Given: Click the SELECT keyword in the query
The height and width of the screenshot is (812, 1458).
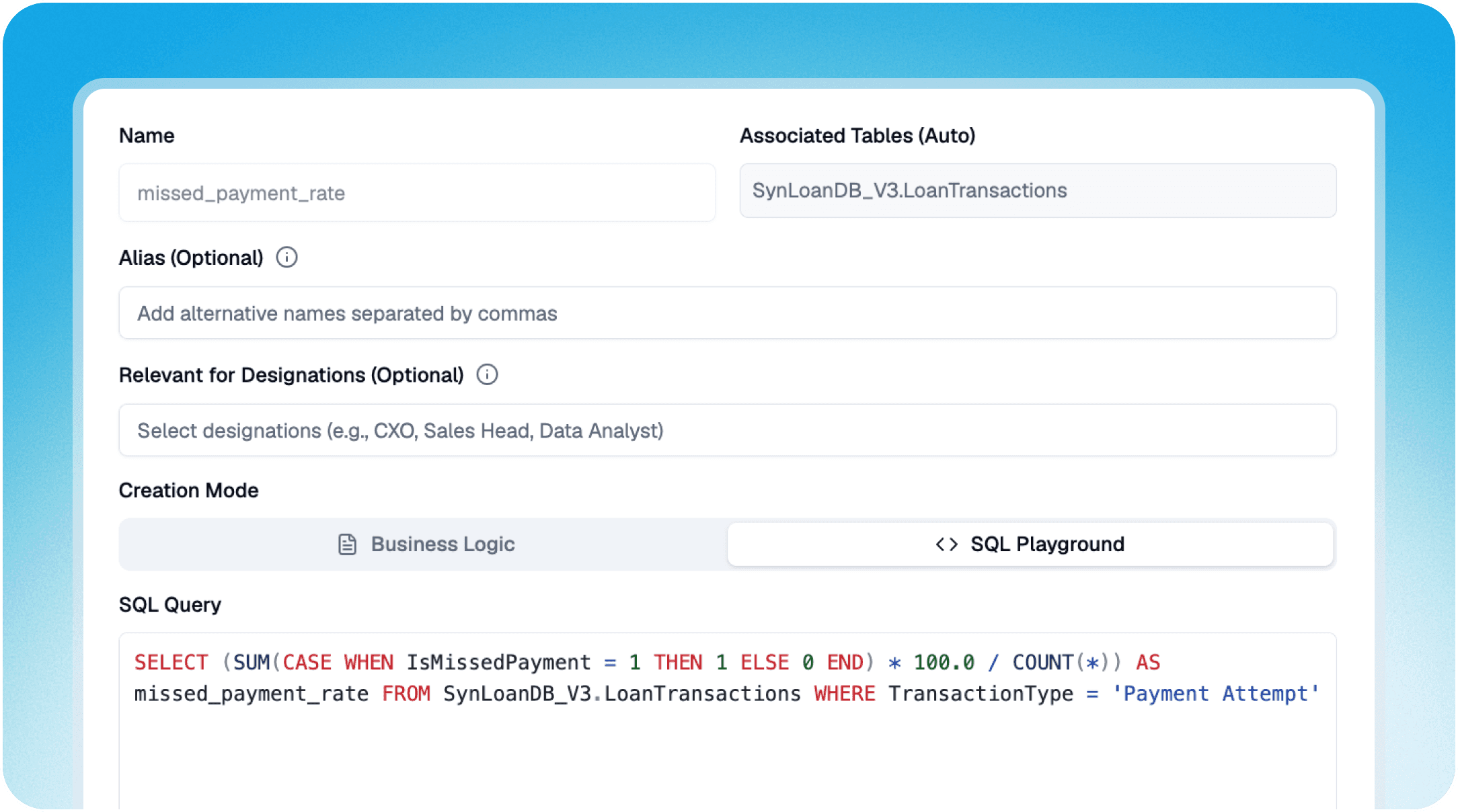Looking at the screenshot, I should click(x=171, y=662).
